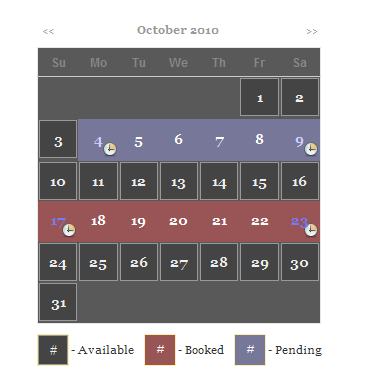Click the Booked legend color swatch
The height and width of the screenshot is (375, 375).
coord(160,350)
